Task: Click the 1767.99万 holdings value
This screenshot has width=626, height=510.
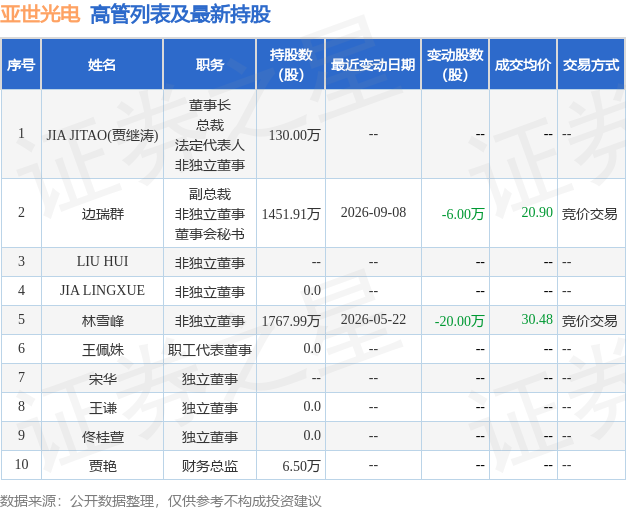Action: pos(291,321)
